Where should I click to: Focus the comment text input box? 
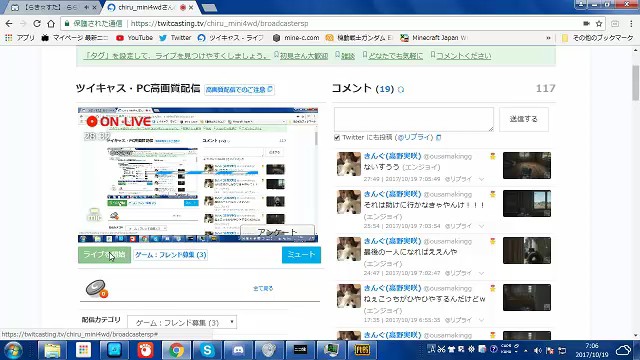click(414, 119)
